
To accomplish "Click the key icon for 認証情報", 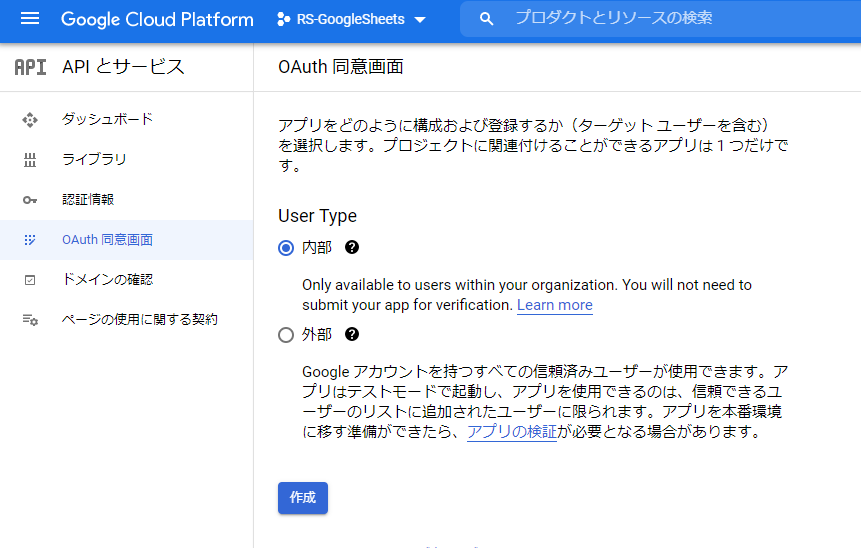I will [30, 200].
